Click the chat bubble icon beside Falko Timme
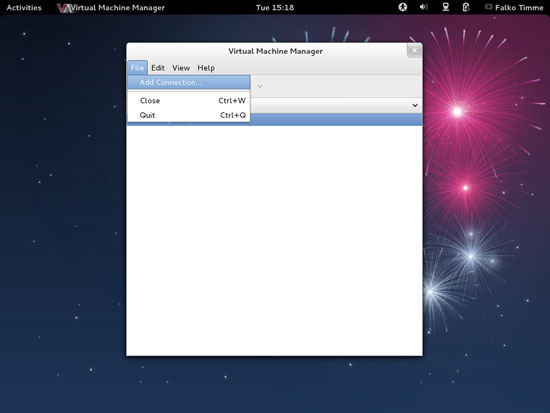Screen dimensions: 550x413 tap(488, 7)
